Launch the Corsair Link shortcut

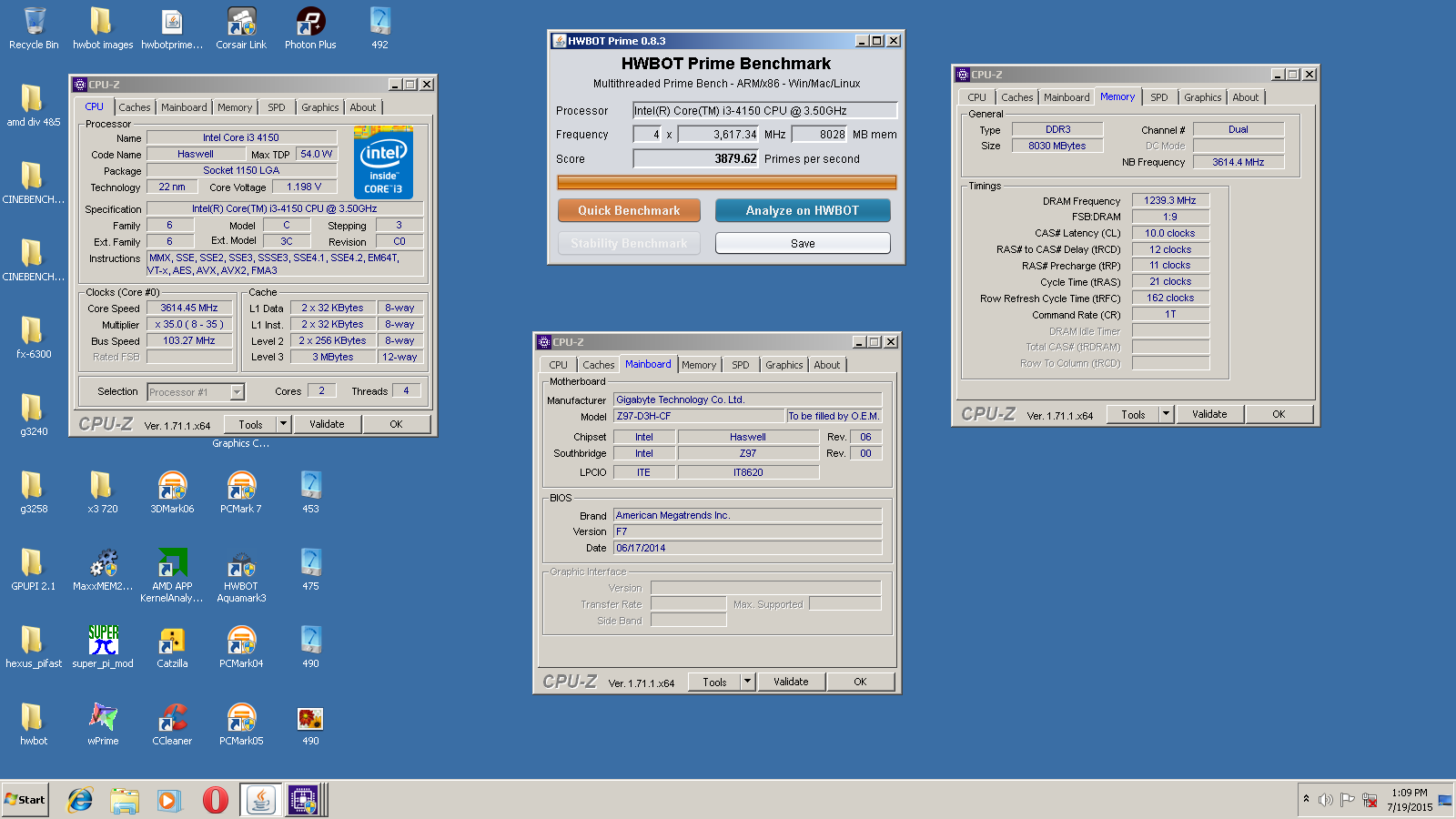click(241, 27)
